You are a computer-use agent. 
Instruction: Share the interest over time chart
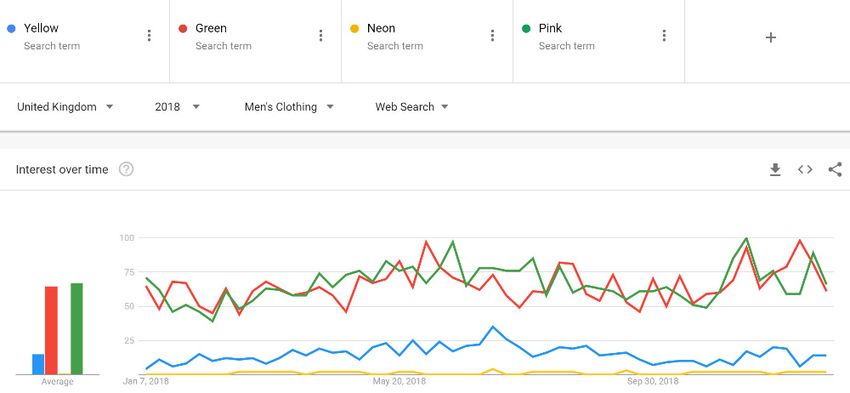[835, 170]
